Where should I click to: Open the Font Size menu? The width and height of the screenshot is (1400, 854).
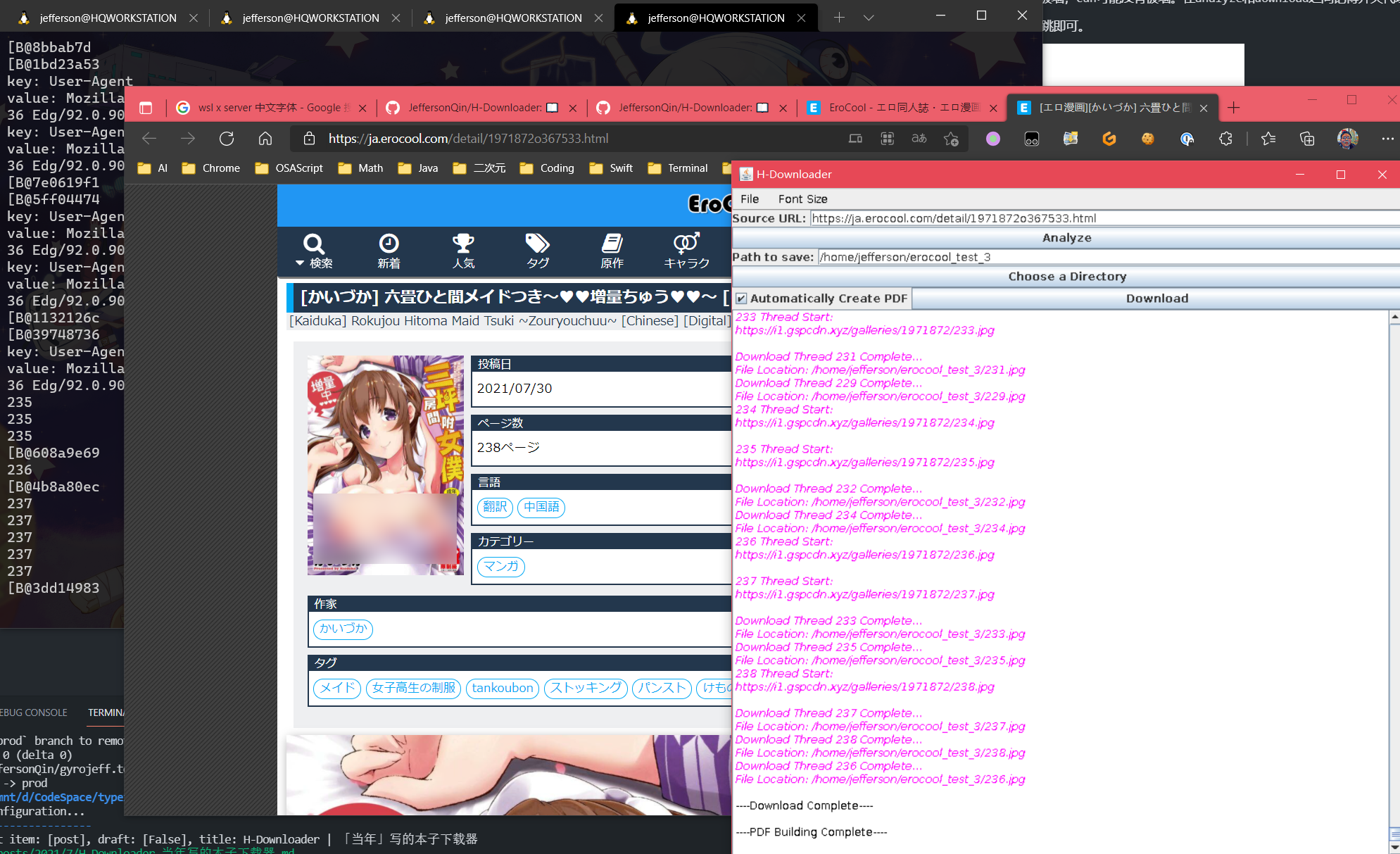[802, 199]
